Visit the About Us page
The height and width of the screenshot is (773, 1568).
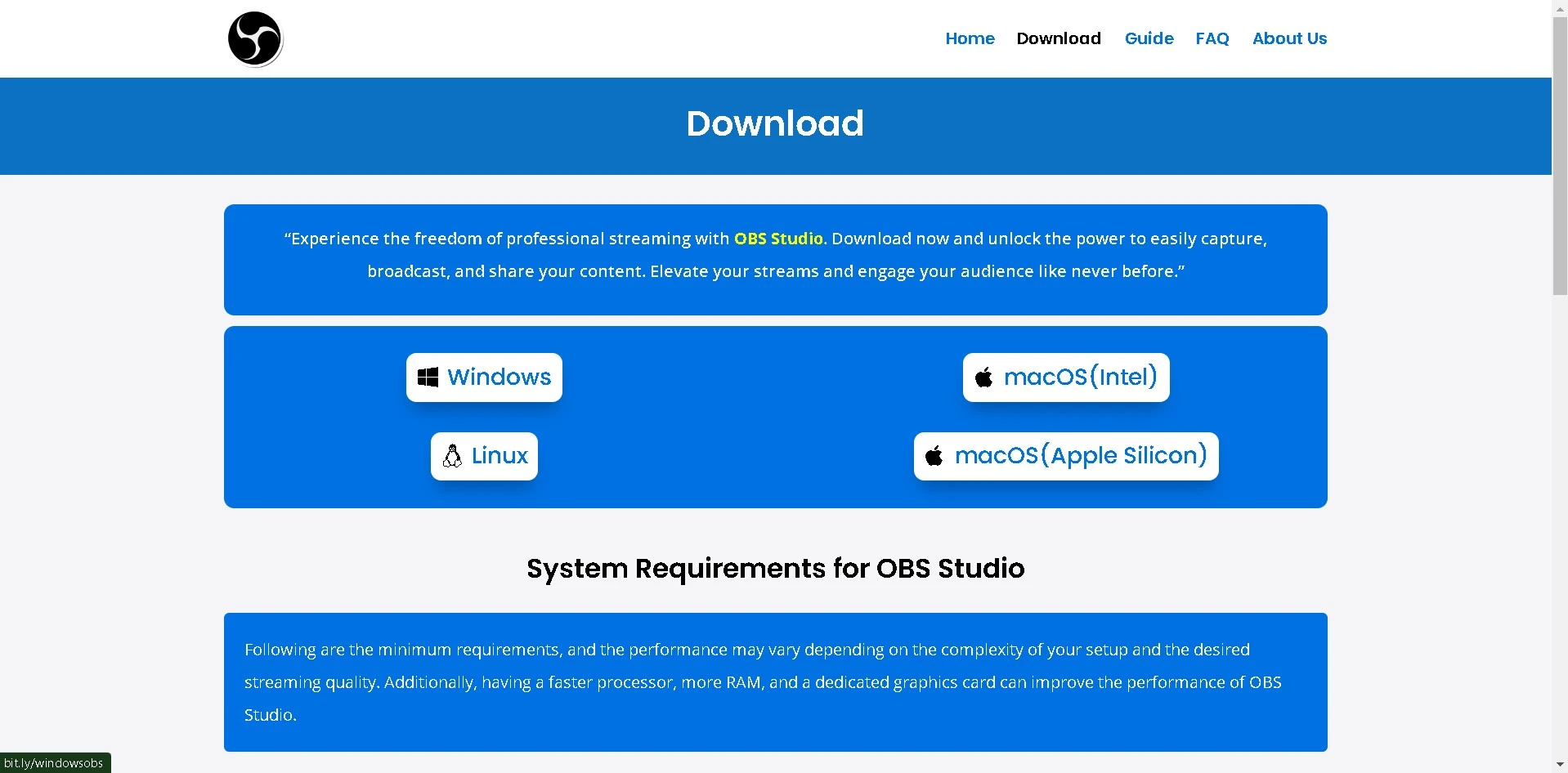tap(1289, 38)
